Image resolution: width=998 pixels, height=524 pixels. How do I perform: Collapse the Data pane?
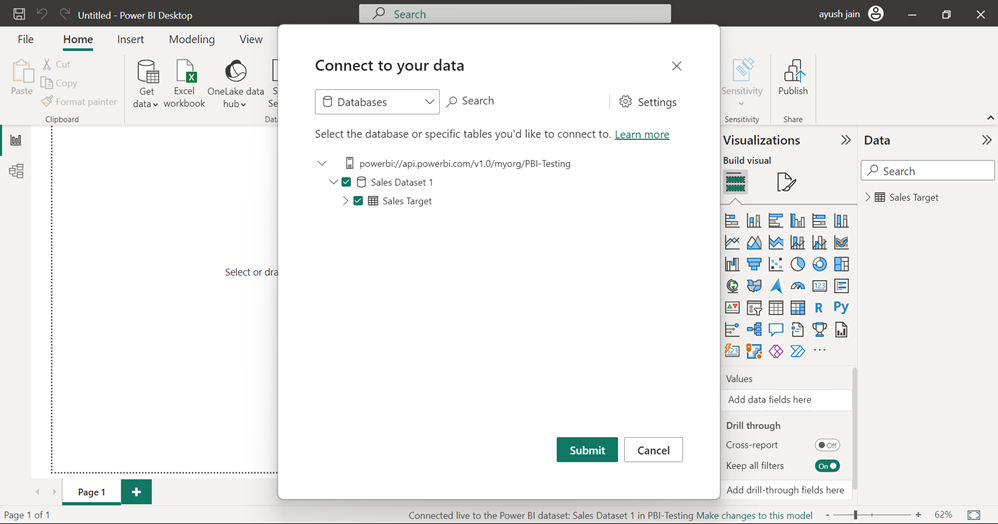[986, 140]
